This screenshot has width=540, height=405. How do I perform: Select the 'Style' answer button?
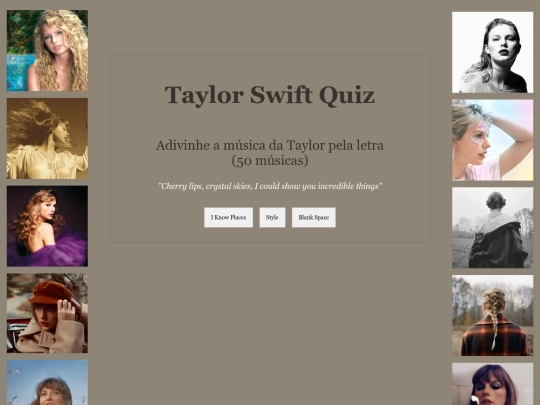coord(272,217)
